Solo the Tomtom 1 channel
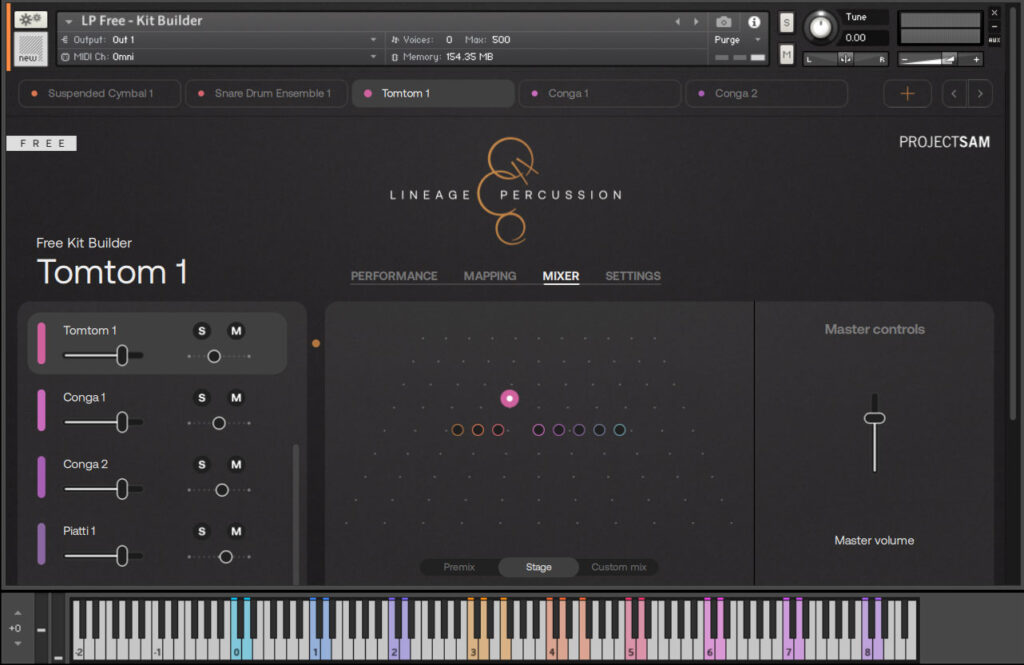The width and height of the screenshot is (1024, 665). [201, 331]
